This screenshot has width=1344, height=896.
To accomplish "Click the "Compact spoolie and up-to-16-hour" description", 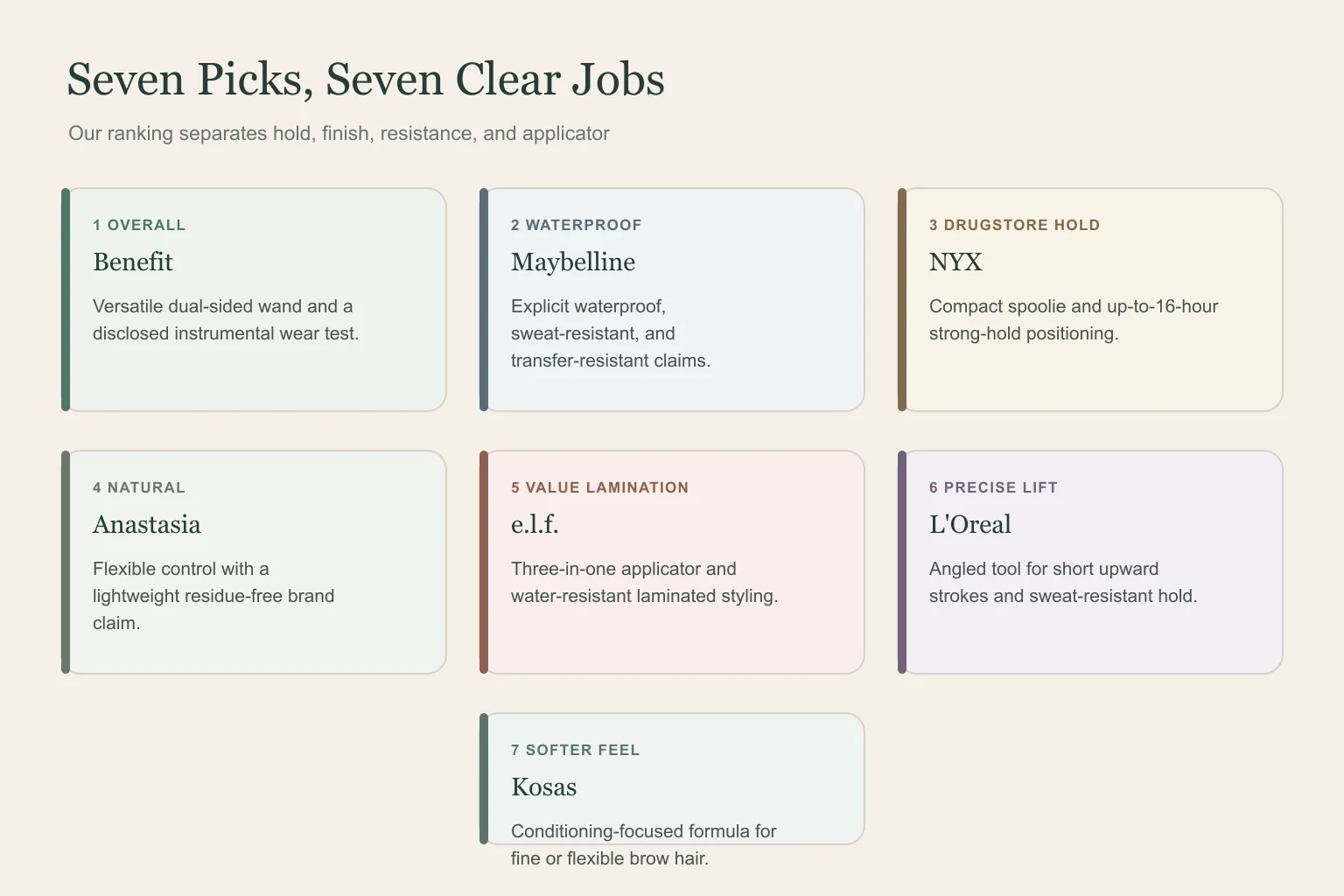I will pos(1074,319).
